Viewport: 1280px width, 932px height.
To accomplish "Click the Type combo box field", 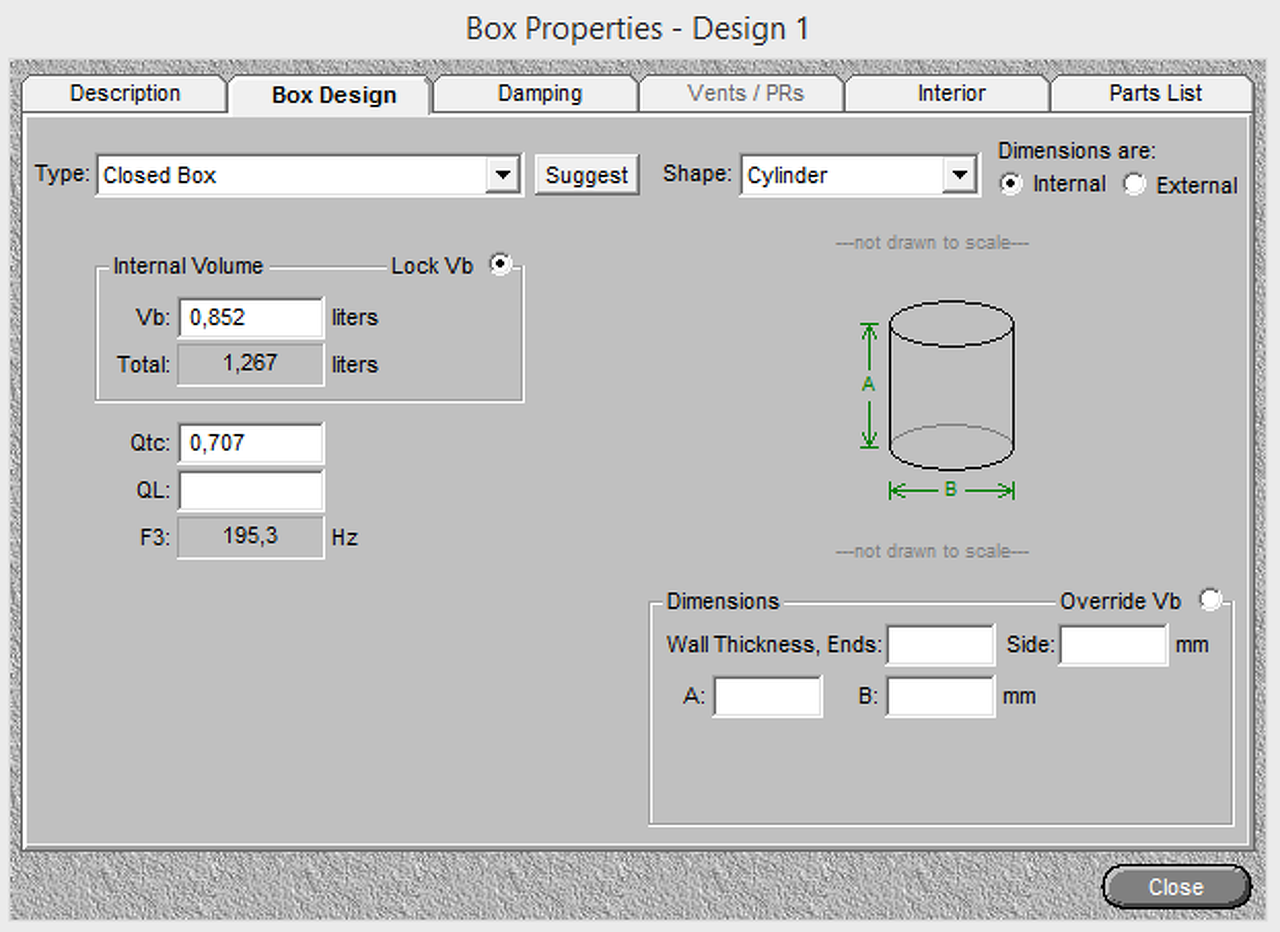I will pos(309,176).
